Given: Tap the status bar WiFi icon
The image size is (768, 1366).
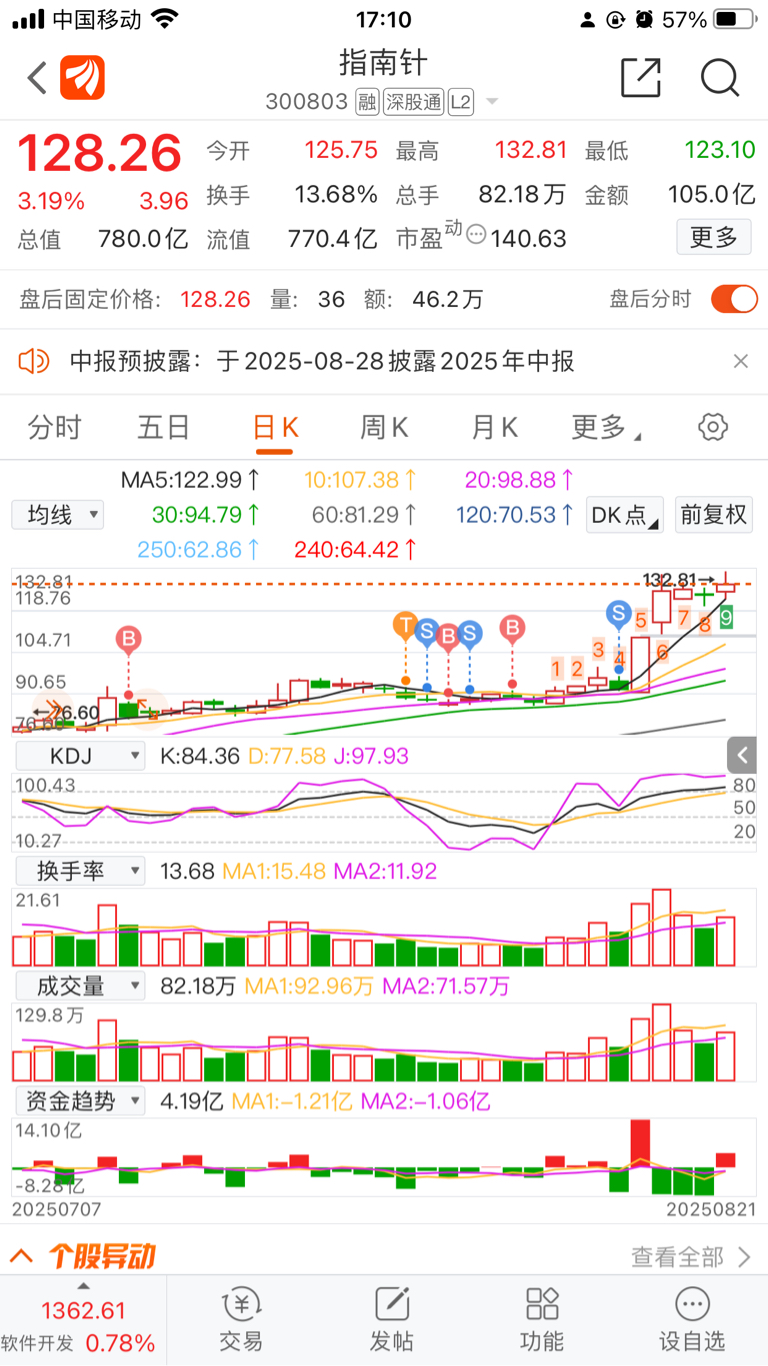Looking at the screenshot, I should click(x=165, y=19).
